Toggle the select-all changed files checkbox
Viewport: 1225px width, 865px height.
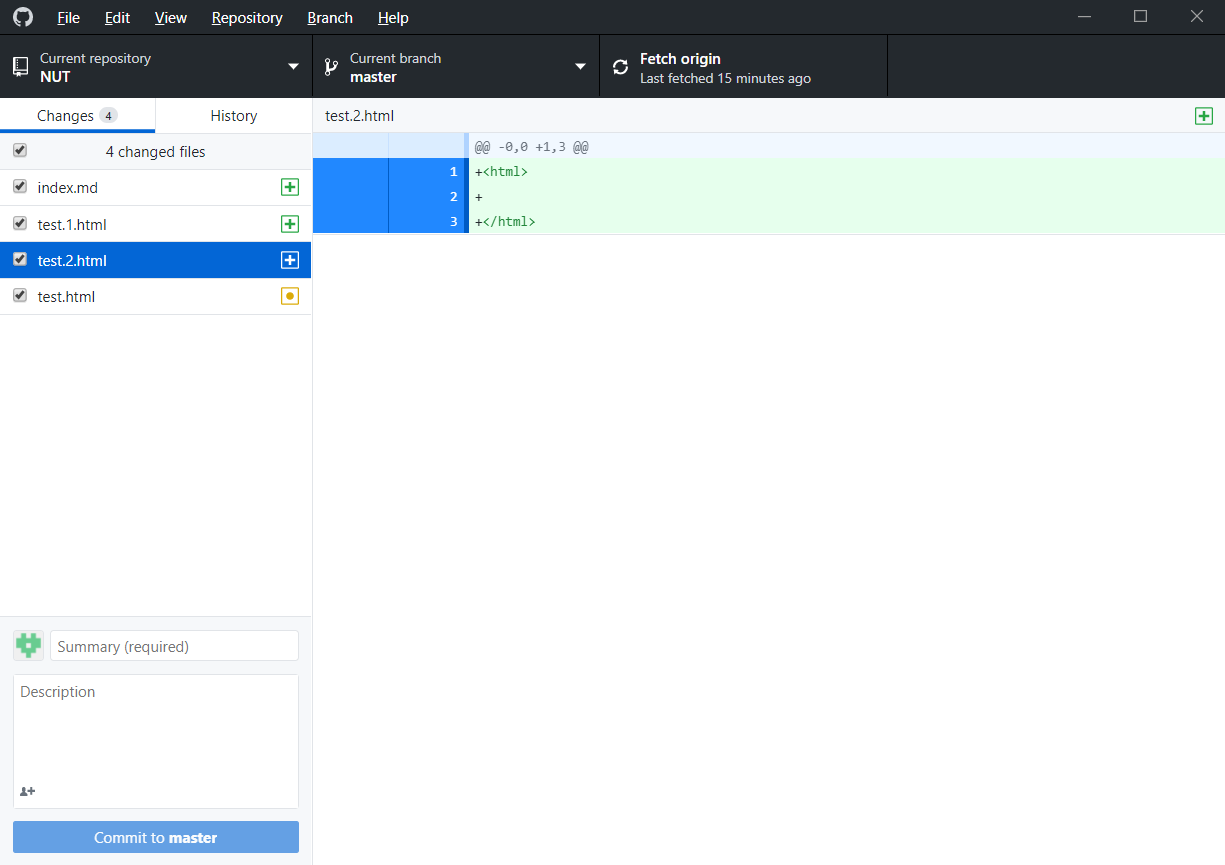coord(20,151)
